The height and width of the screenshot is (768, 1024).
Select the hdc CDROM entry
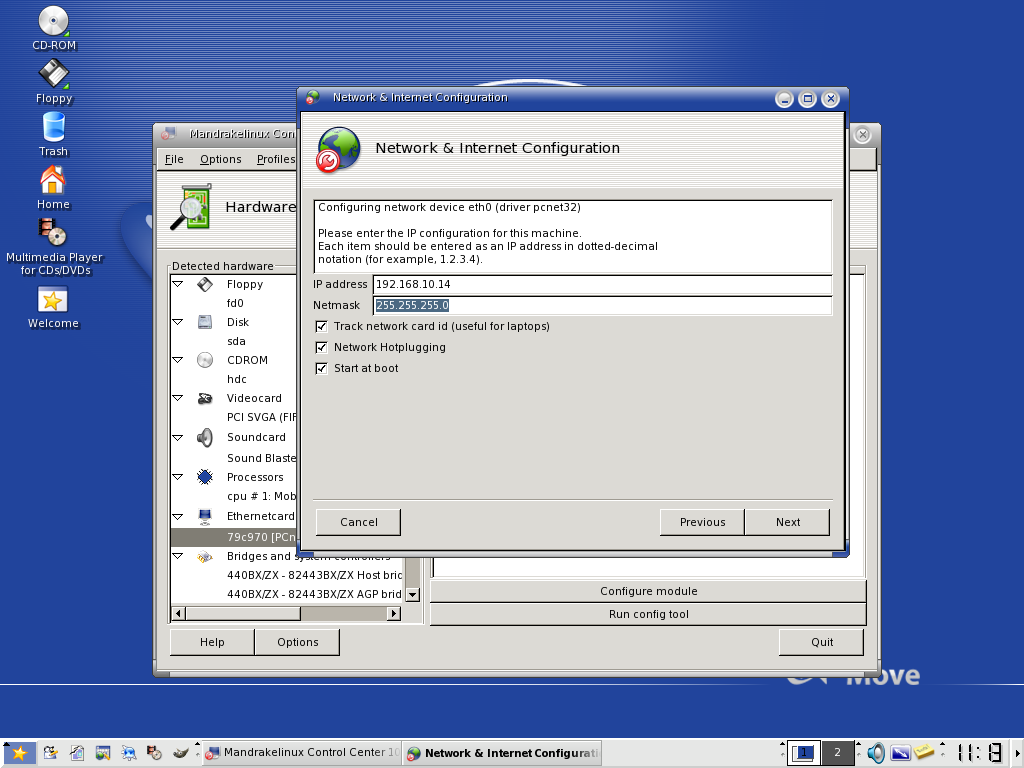coord(236,379)
